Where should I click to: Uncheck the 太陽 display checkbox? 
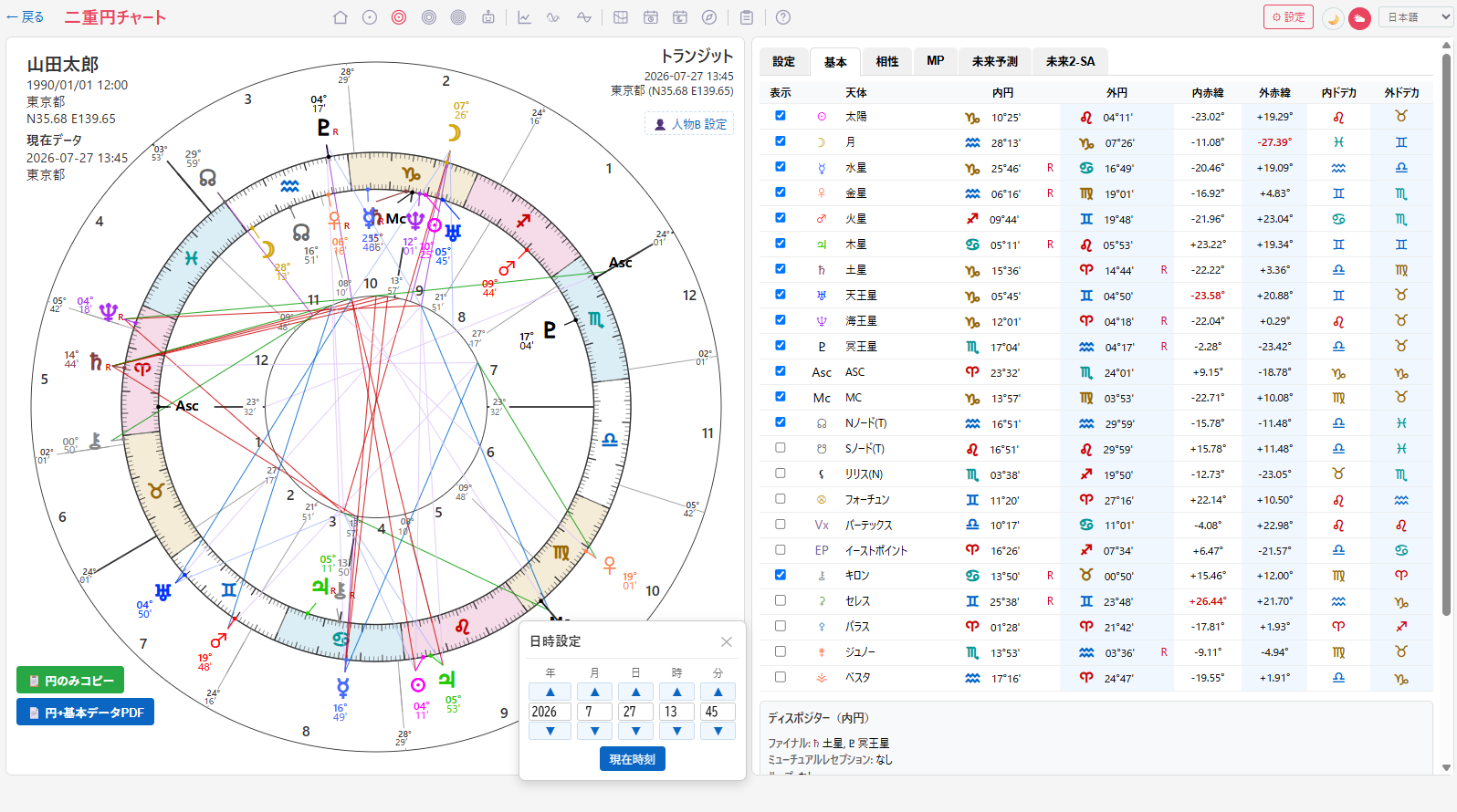[780, 116]
